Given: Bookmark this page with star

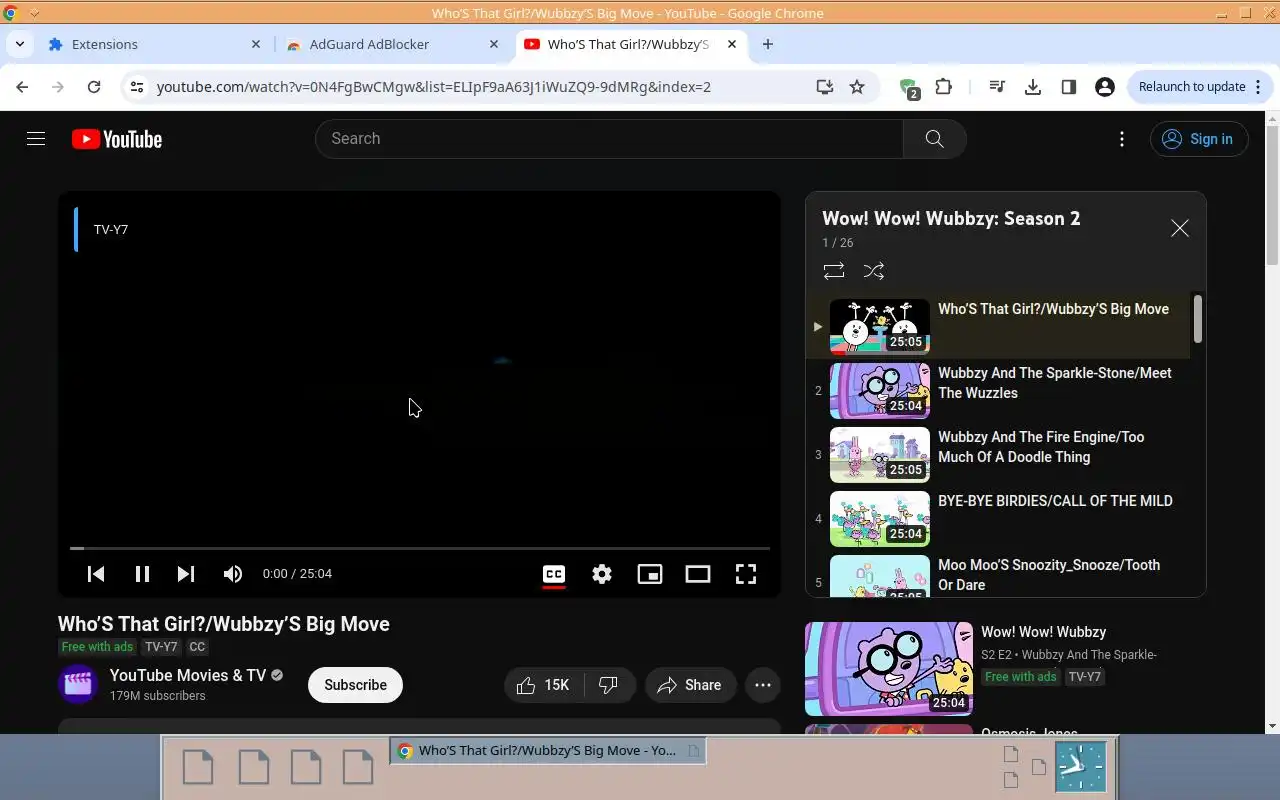Looking at the screenshot, I should tap(857, 87).
